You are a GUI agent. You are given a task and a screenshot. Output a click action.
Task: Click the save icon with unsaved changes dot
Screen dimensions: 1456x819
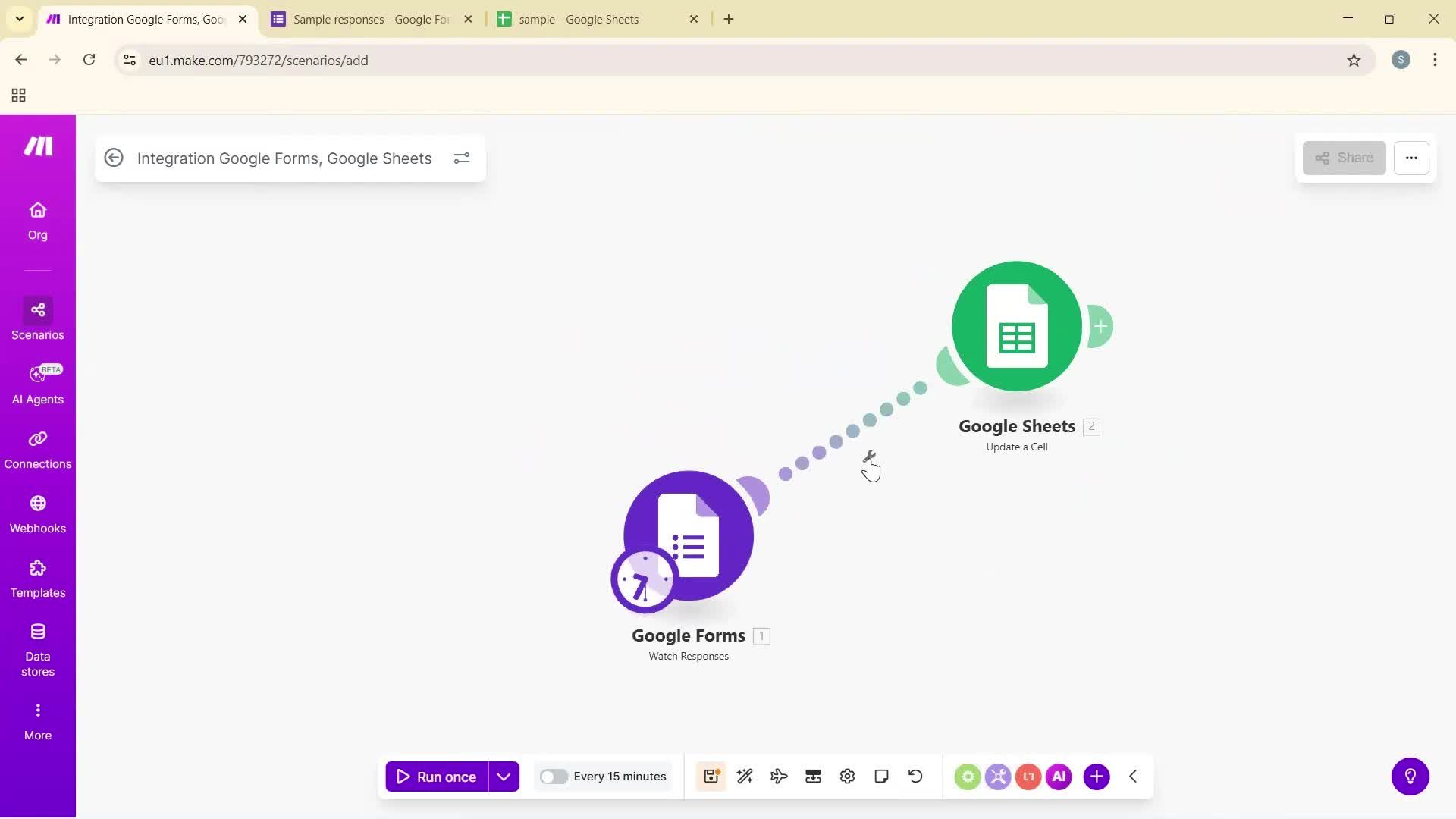(711, 776)
